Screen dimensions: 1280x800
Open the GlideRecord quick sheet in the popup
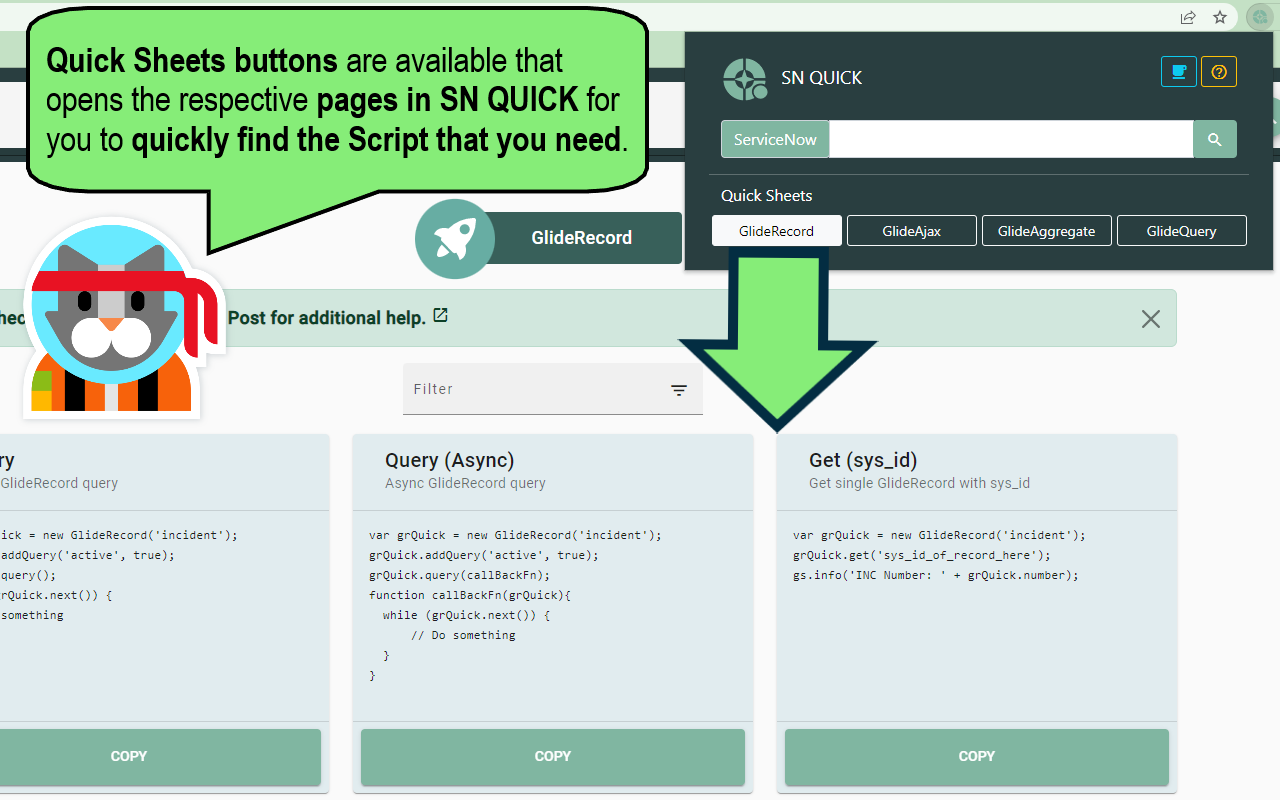coord(777,231)
